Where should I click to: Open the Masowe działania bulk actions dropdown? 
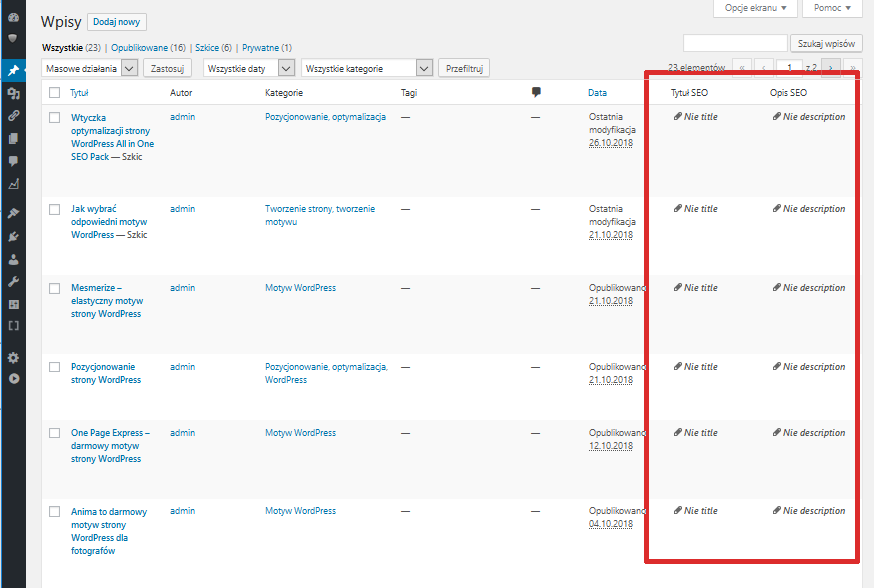click(89, 68)
